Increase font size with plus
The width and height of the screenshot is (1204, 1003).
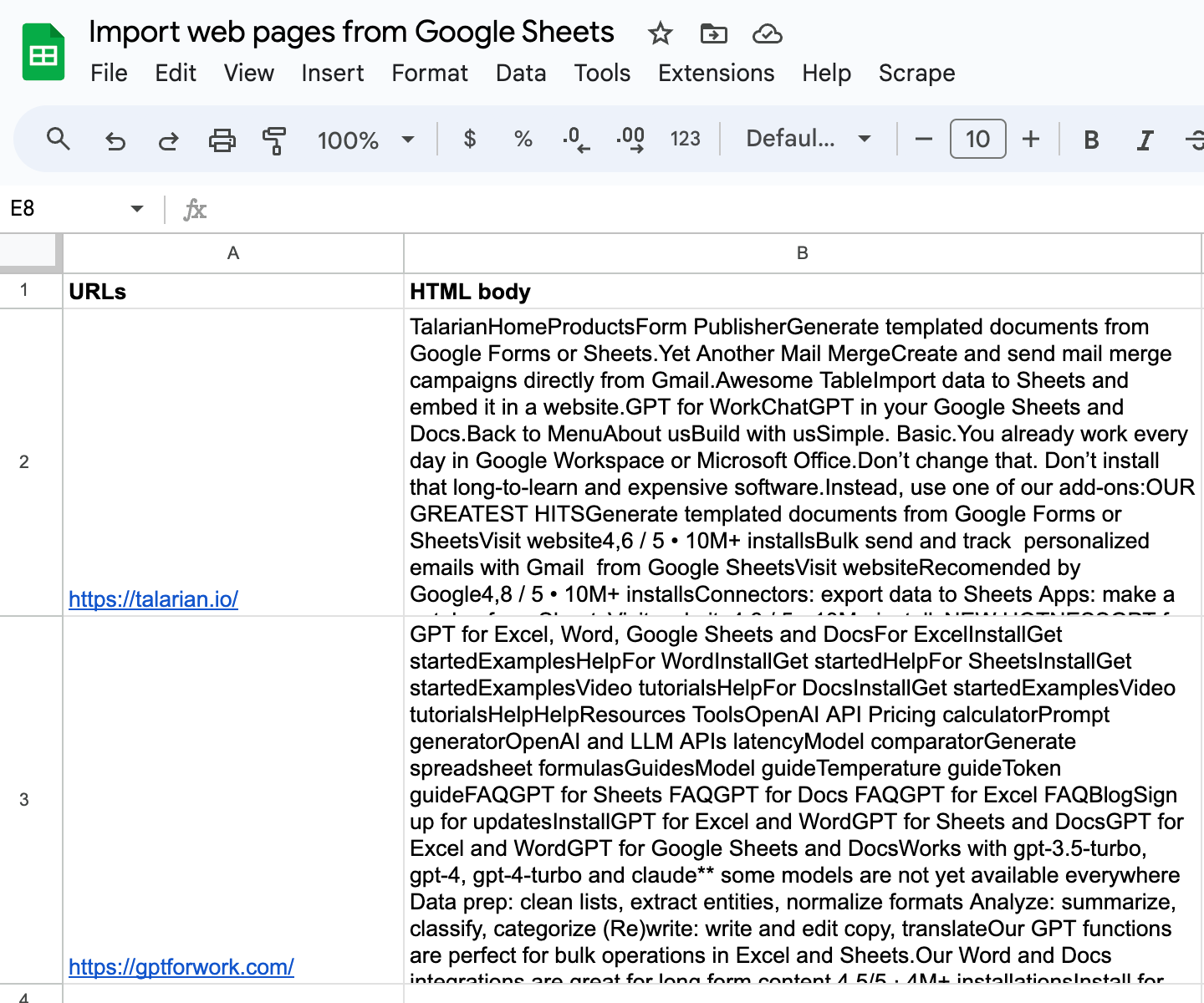1031,139
